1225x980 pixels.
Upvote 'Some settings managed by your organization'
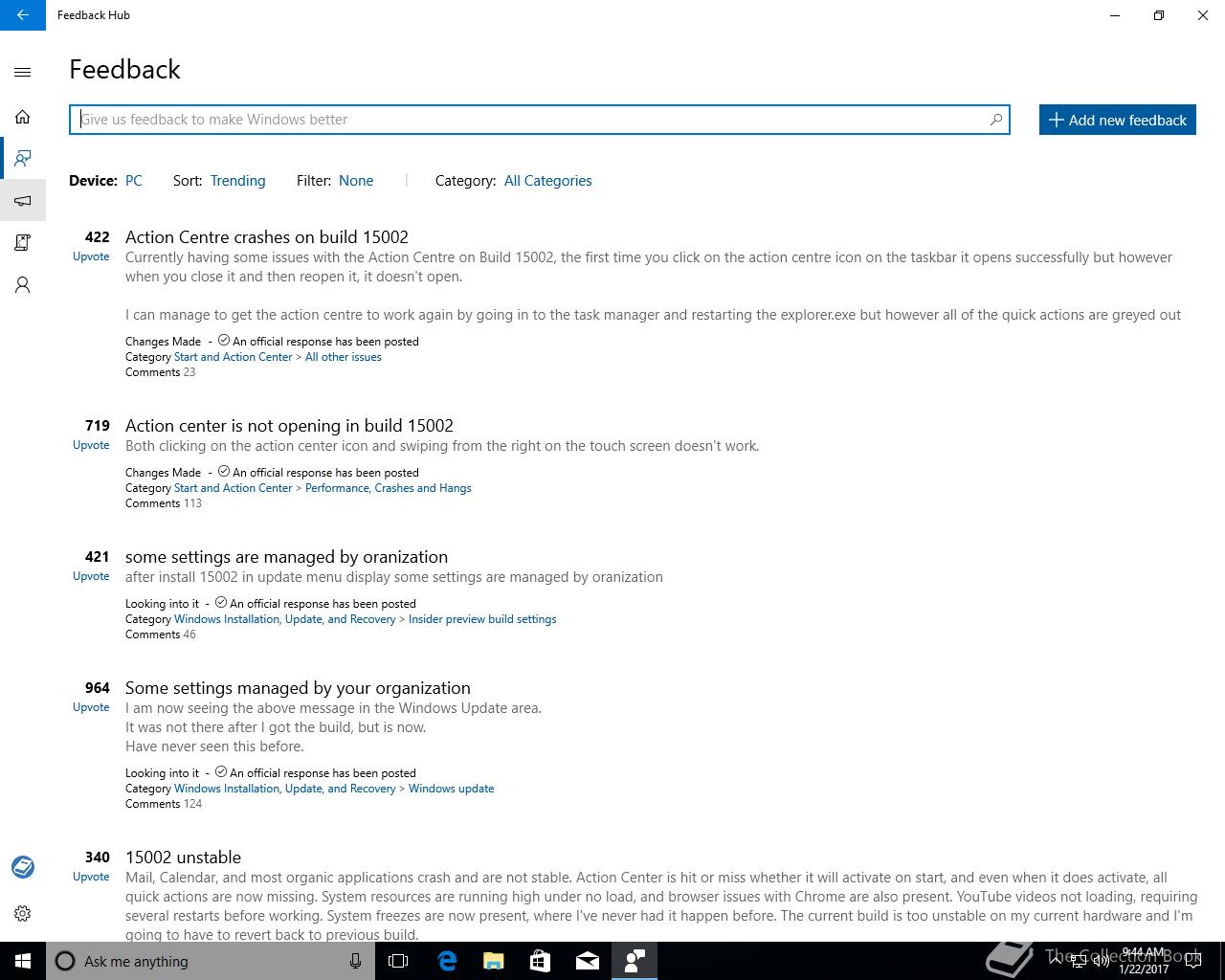coord(91,707)
